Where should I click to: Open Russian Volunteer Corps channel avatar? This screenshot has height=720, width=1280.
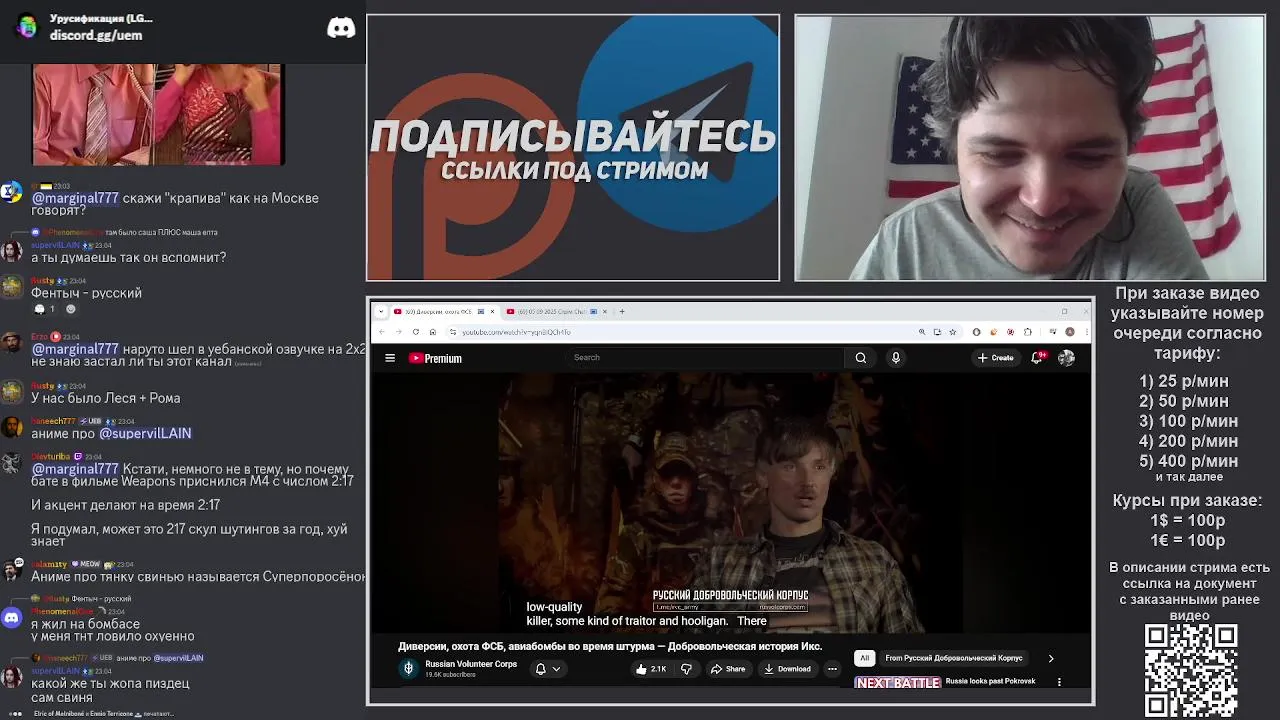pyautogui.click(x=408, y=668)
